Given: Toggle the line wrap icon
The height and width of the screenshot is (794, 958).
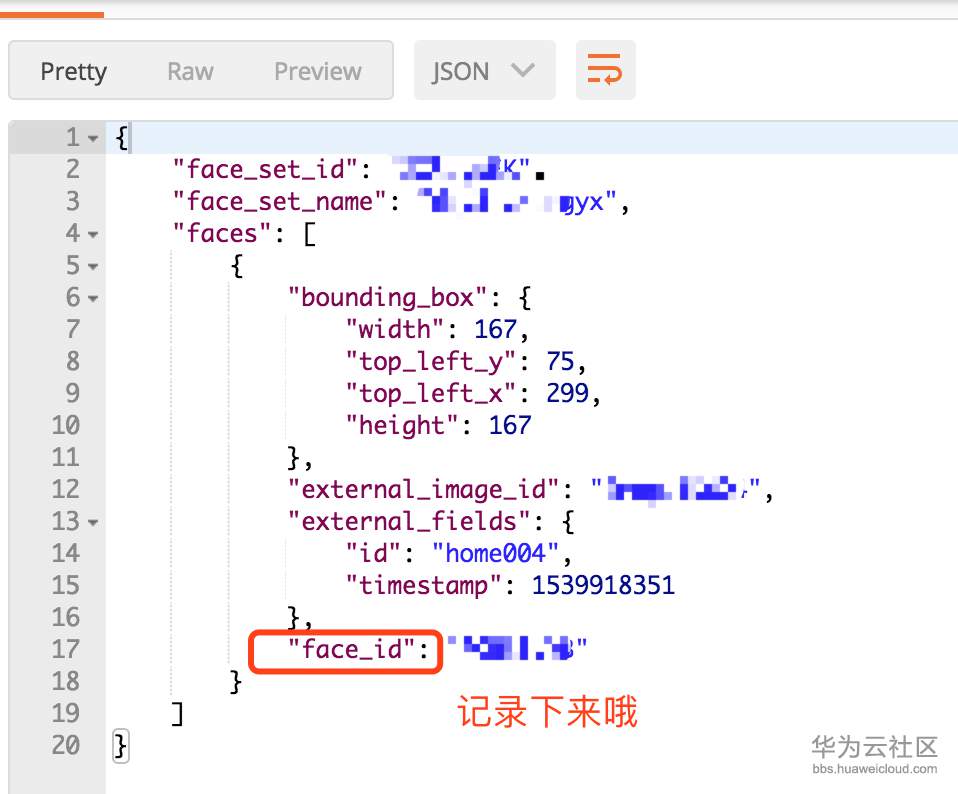Looking at the screenshot, I should coord(605,70).
